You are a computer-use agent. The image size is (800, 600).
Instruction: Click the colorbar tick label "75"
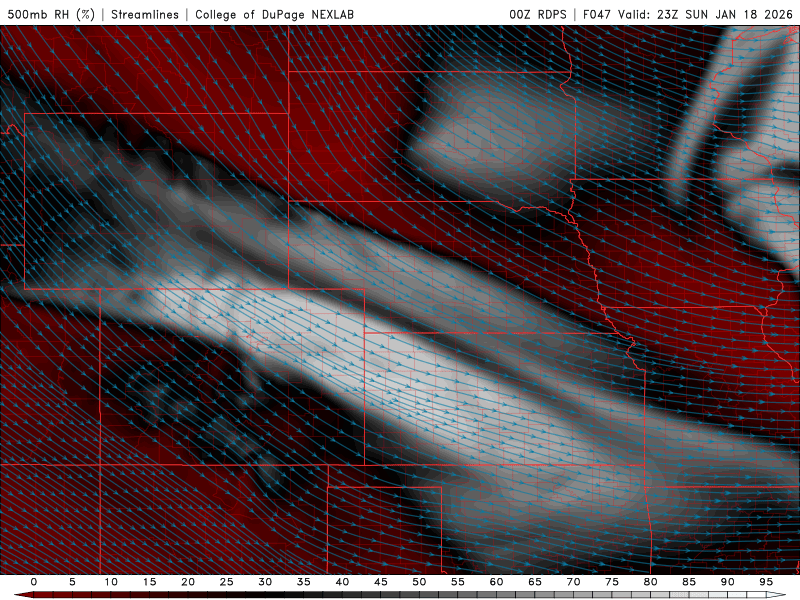612,582
